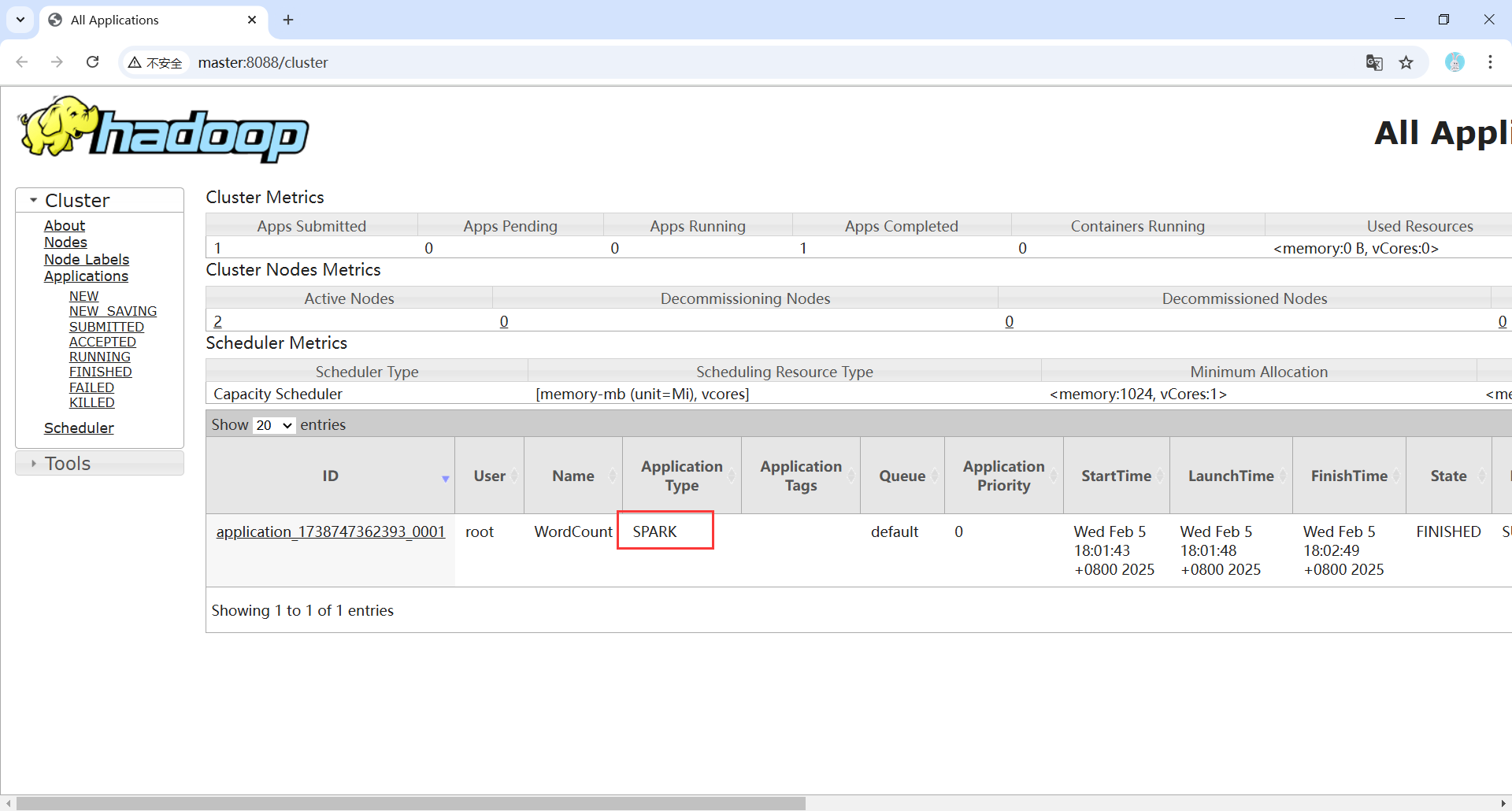Open application_1738747362393_0001 details link
Viewport: 1512px width, 811px height.
(x=331, y=531)
